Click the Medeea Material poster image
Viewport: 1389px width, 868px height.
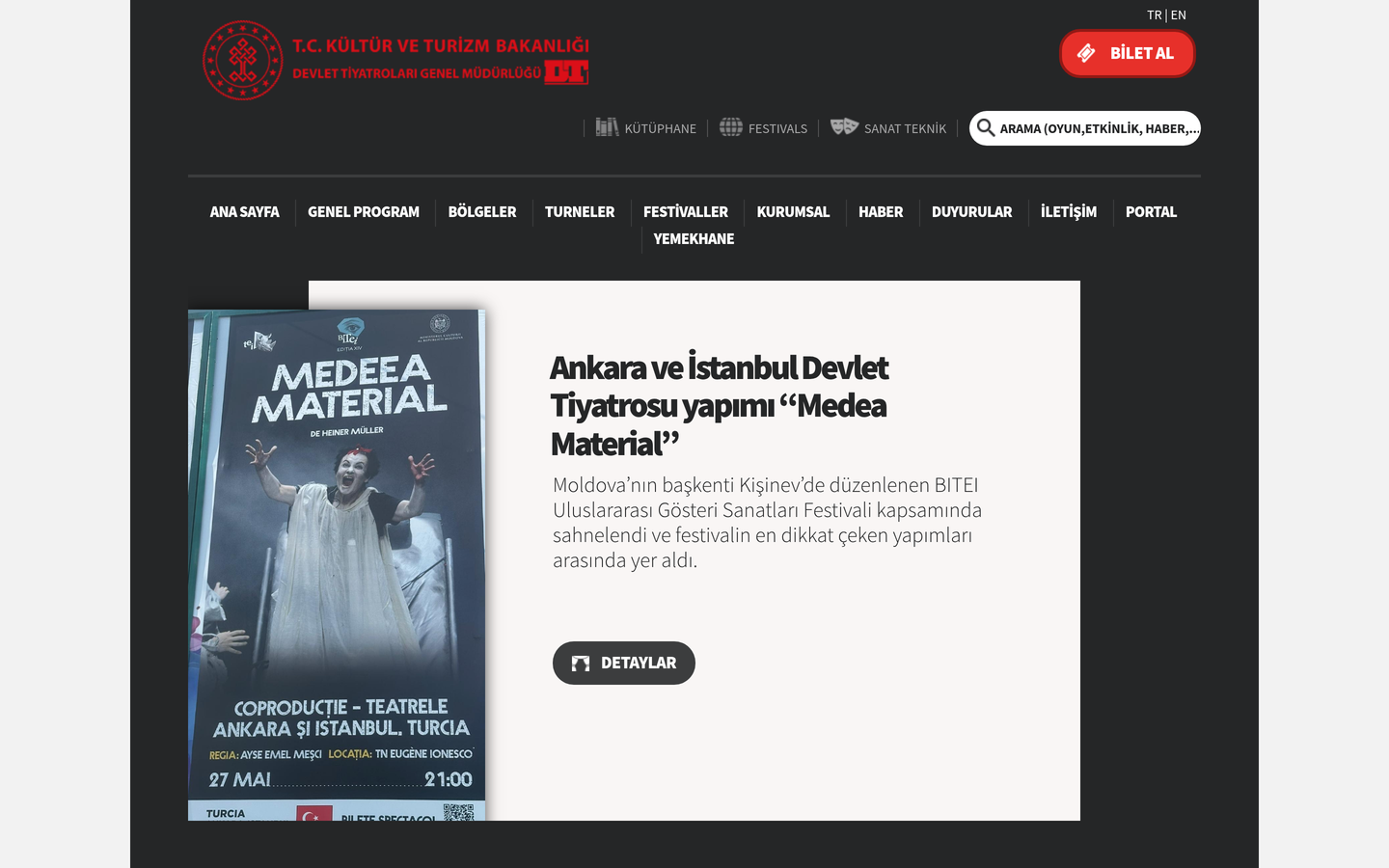pyautogui.click(x=337, y=565)
